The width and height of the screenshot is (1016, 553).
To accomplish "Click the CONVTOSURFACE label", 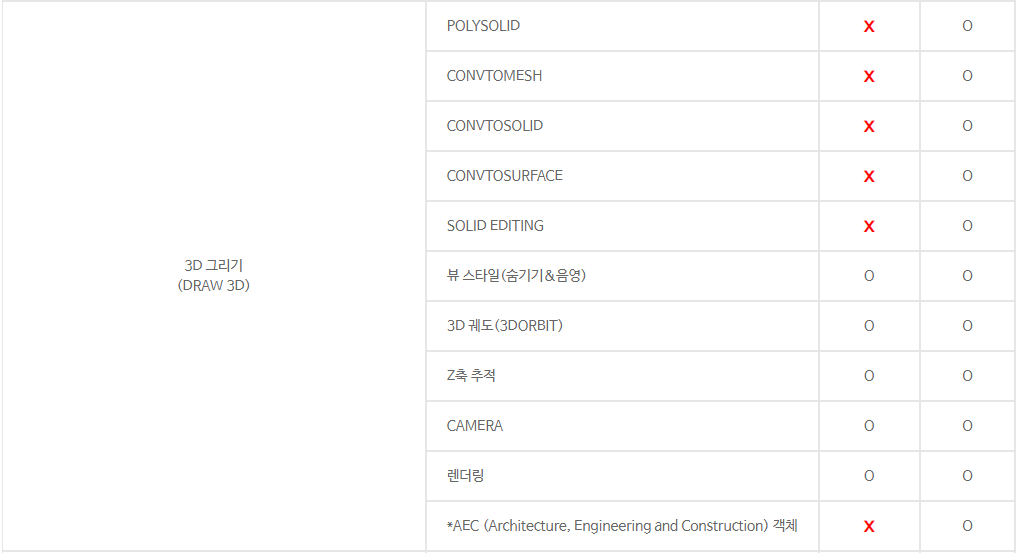I will [505, 176].
